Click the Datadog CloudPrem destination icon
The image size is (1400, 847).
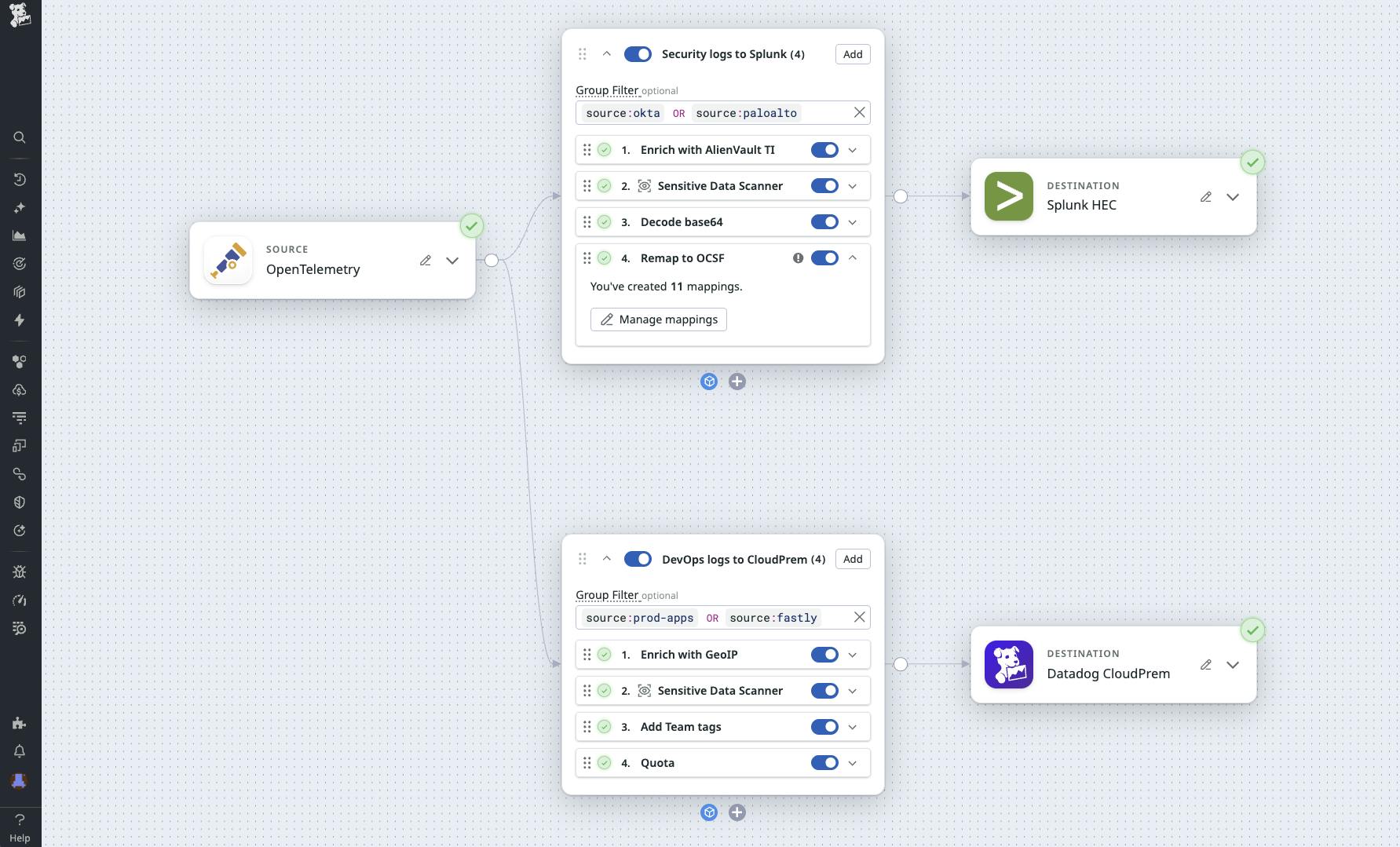pos(1009,664)
